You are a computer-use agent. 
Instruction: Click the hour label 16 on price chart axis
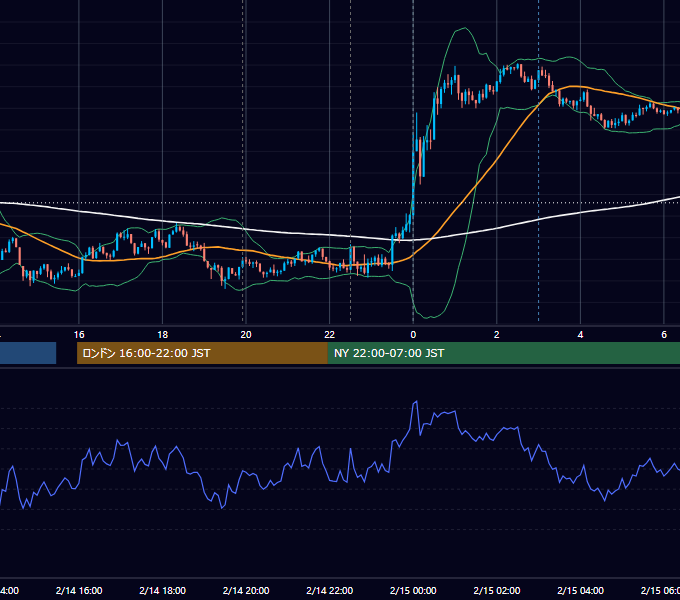(79, 335)
